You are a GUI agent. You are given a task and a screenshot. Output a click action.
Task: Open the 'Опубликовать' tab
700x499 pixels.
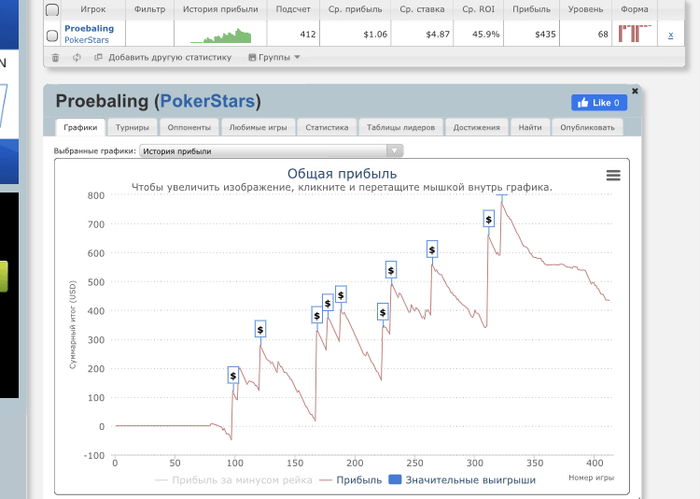(588, 127)
